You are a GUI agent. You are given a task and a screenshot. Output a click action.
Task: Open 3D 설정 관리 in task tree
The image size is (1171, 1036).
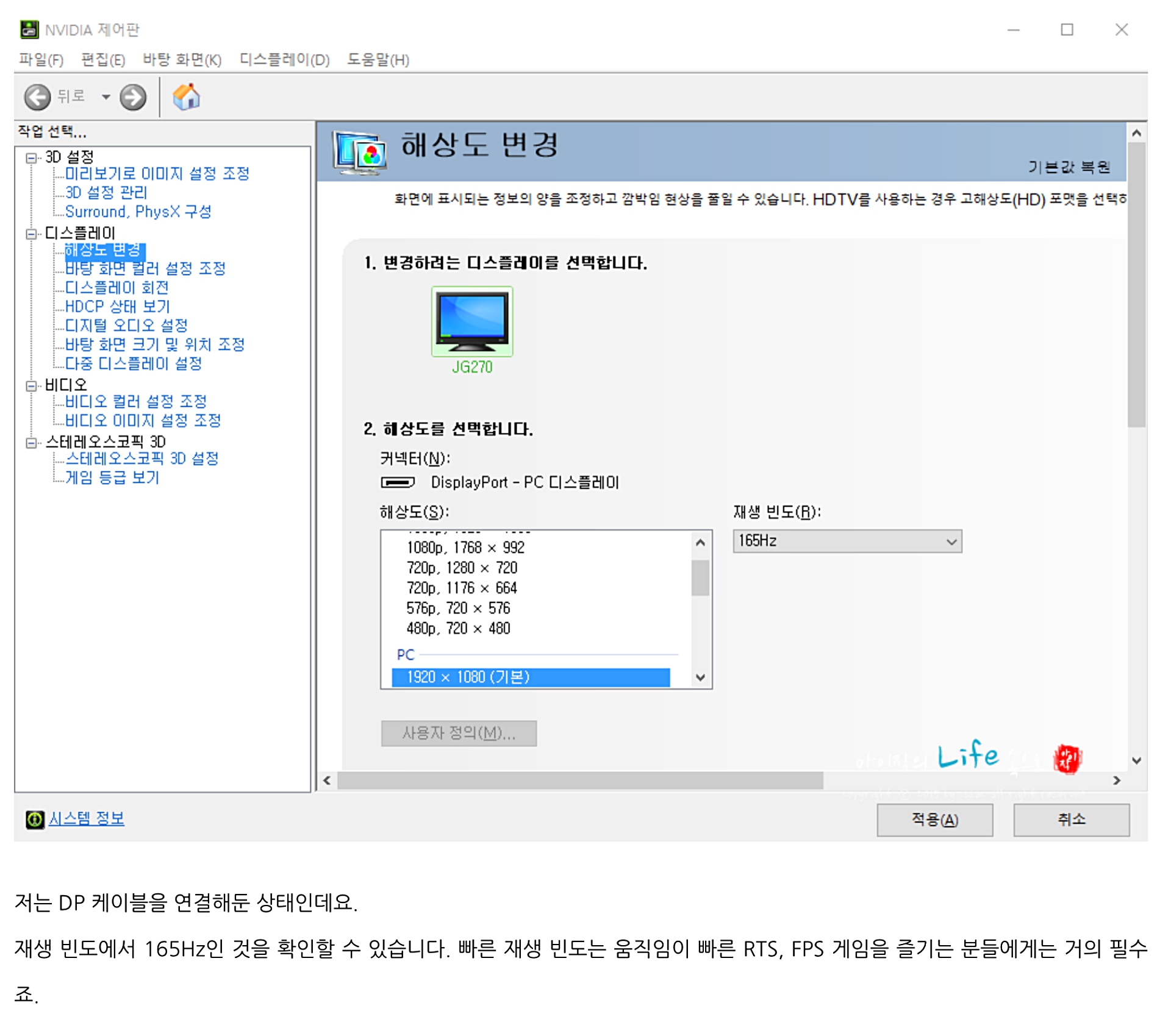tap(106, 193)
